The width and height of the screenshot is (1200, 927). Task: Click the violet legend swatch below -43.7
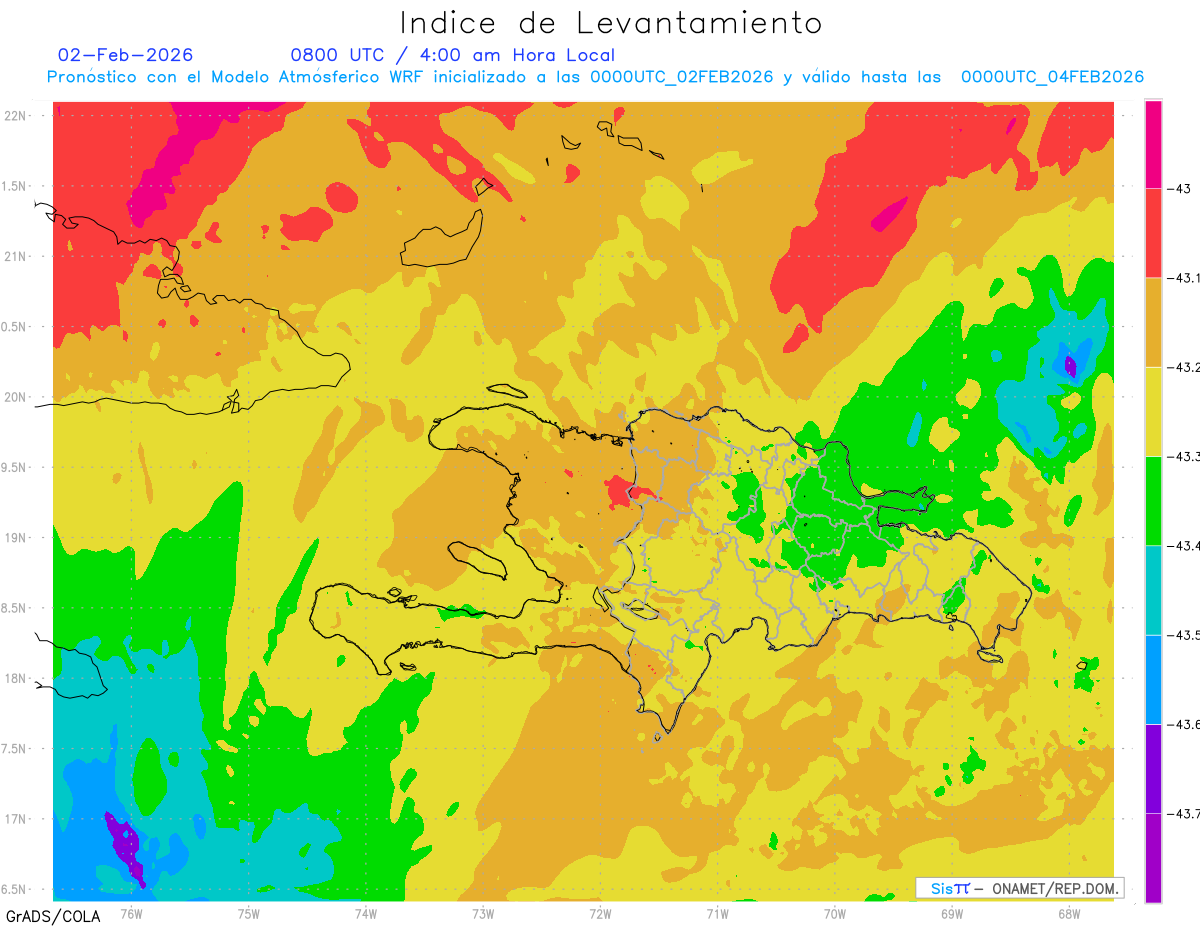coord(1153,857)
